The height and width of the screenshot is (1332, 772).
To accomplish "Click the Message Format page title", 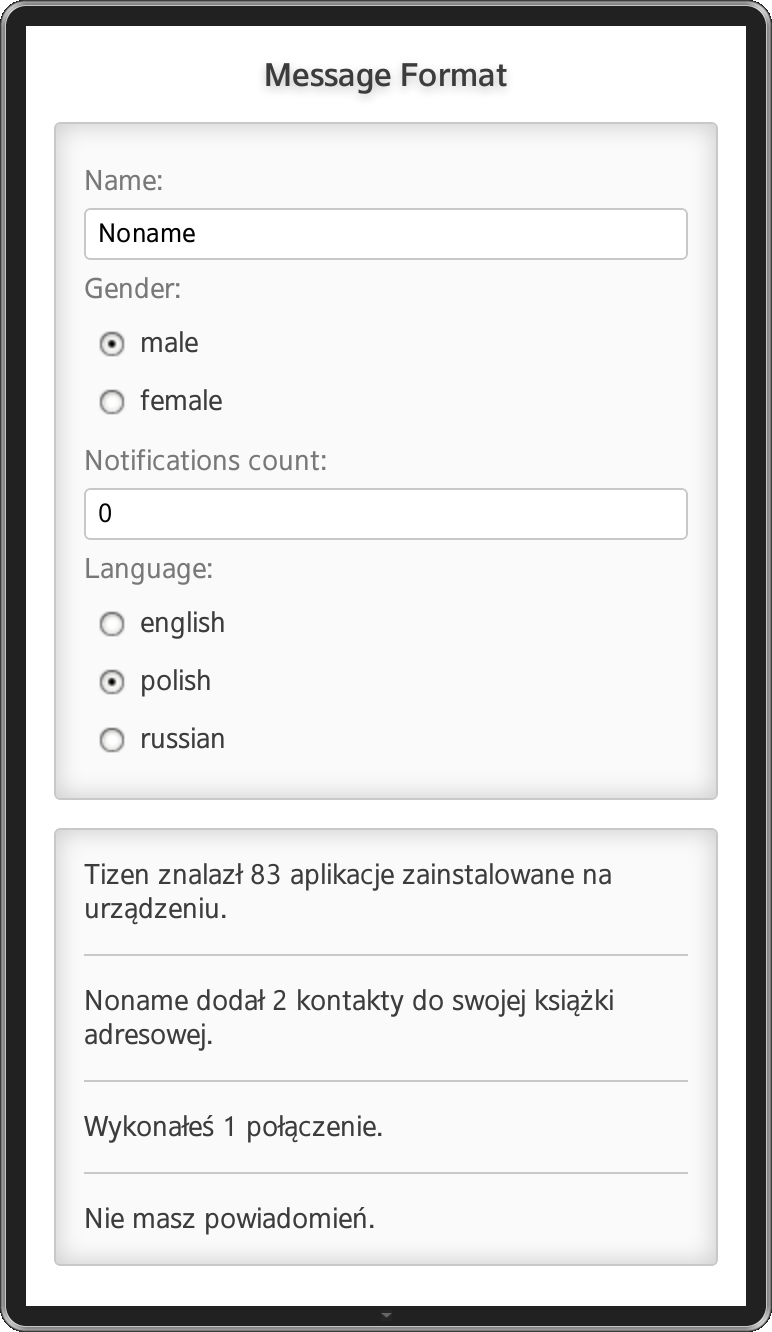I will tap(386, 75).
